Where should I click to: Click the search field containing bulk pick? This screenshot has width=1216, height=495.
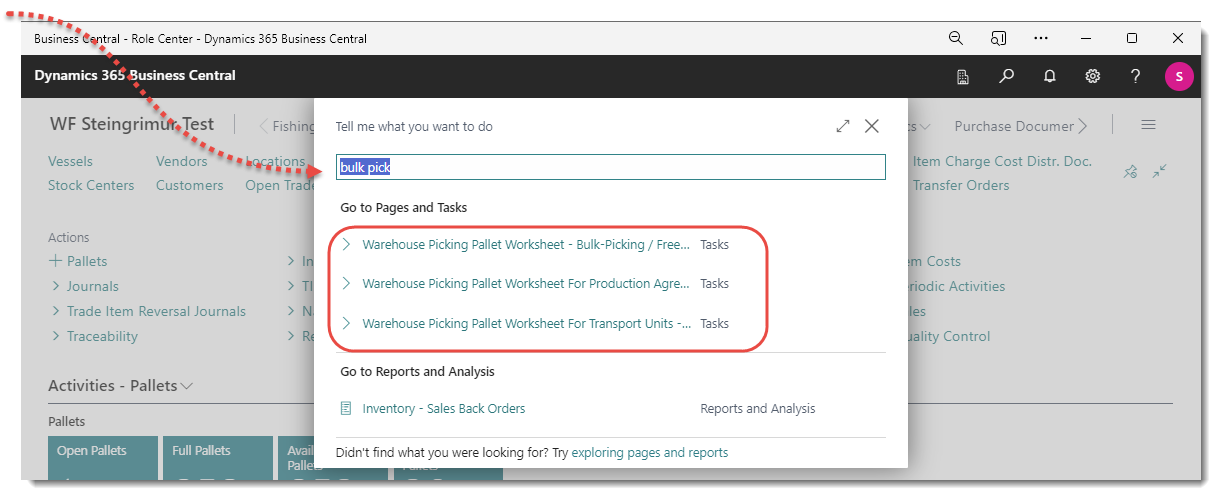(611, 167)
